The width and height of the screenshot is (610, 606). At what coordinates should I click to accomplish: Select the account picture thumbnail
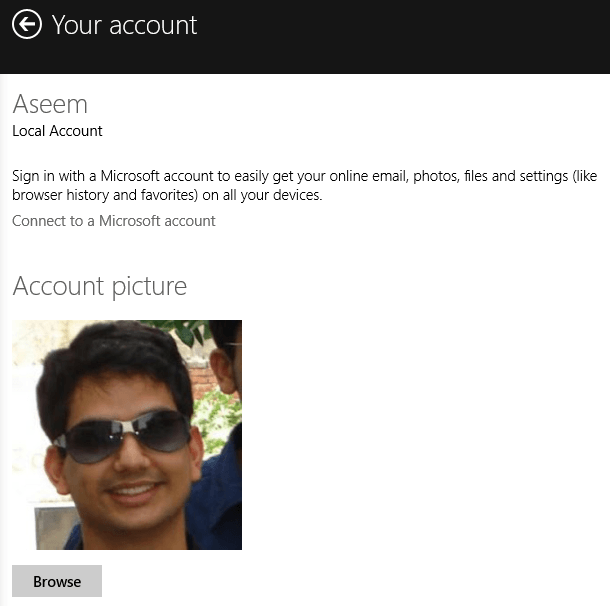127,435
